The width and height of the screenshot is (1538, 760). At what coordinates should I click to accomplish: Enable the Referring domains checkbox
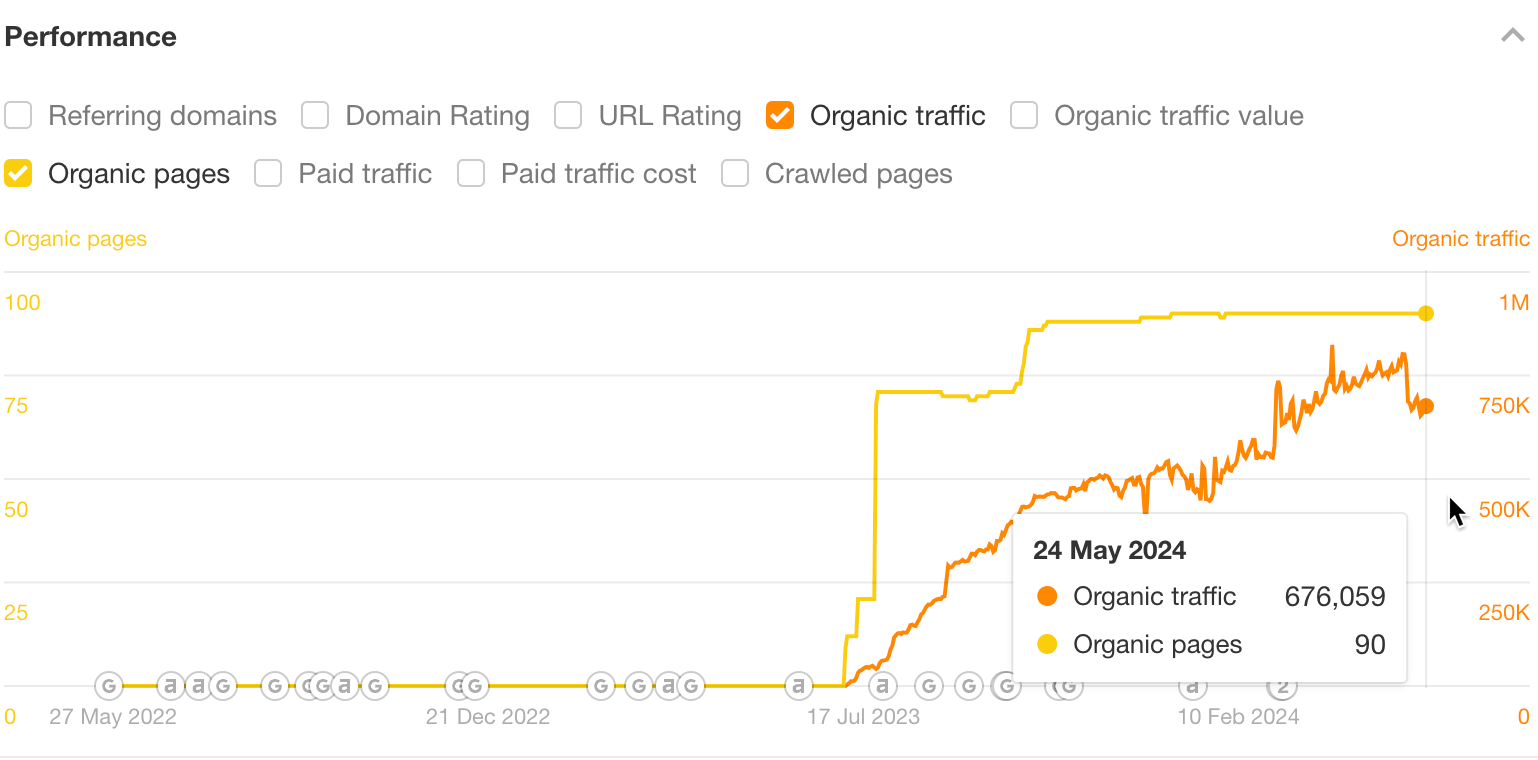click(x=18, y=115)
